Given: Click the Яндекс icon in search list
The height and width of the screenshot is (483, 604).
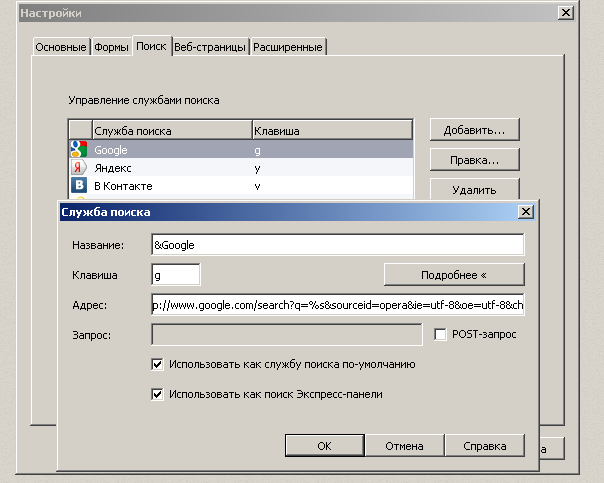Looking at the screenshot, I should [x=79, y=167].
